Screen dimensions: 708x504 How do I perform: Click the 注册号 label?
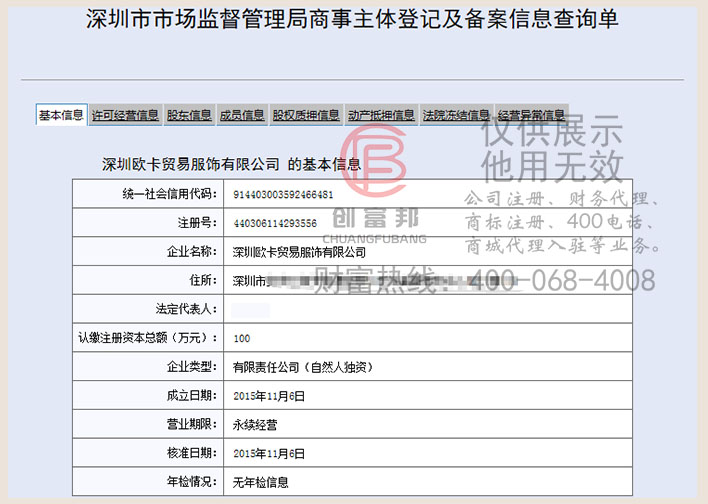pyautogui.click(x=197, y=223)
